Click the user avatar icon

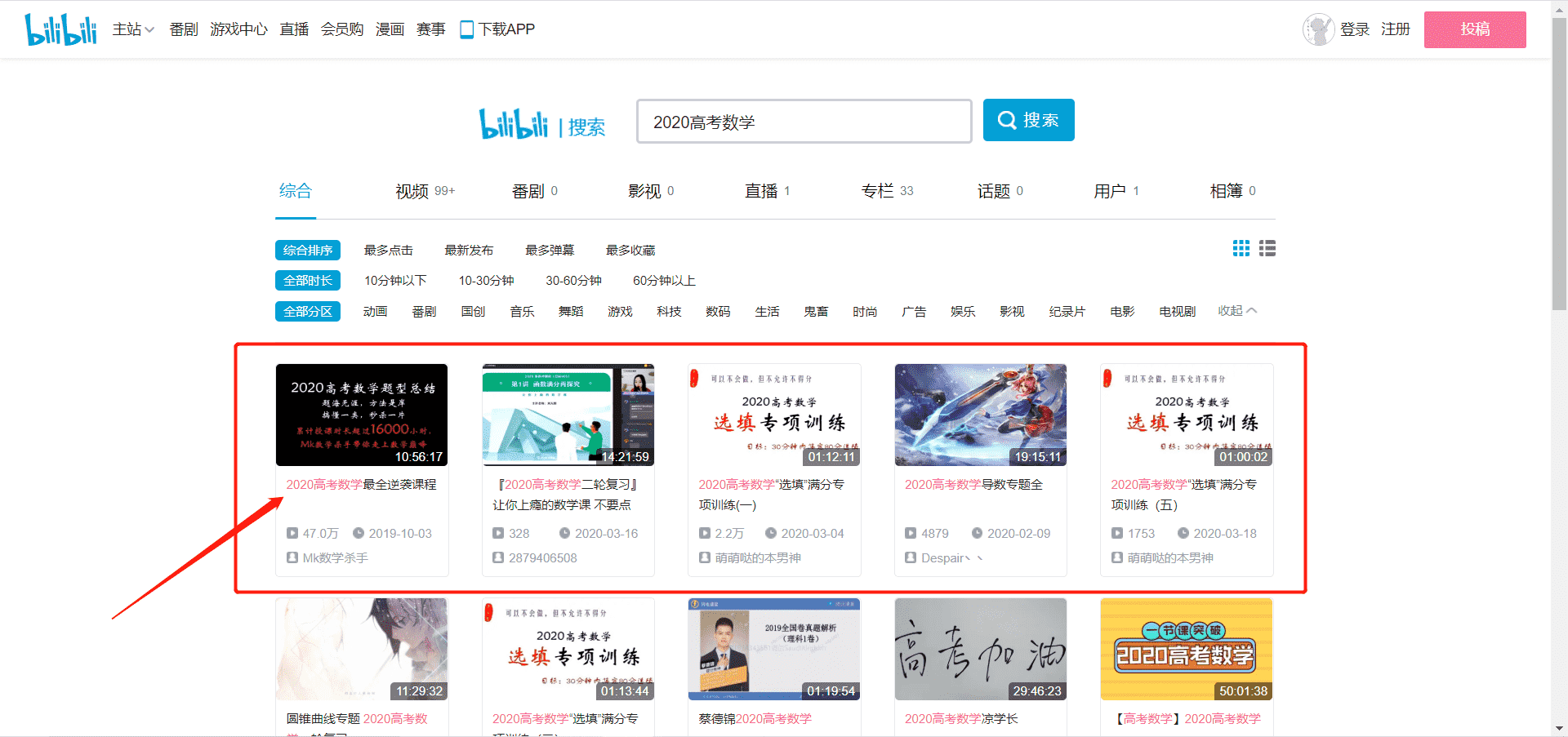pos(1318,29)
